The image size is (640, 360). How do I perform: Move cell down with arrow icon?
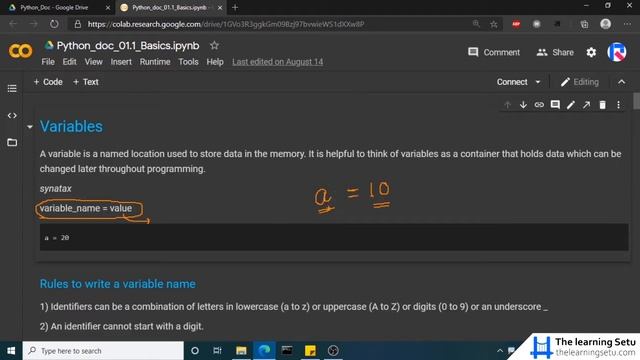pyautogui.click(x=523, y=105)
